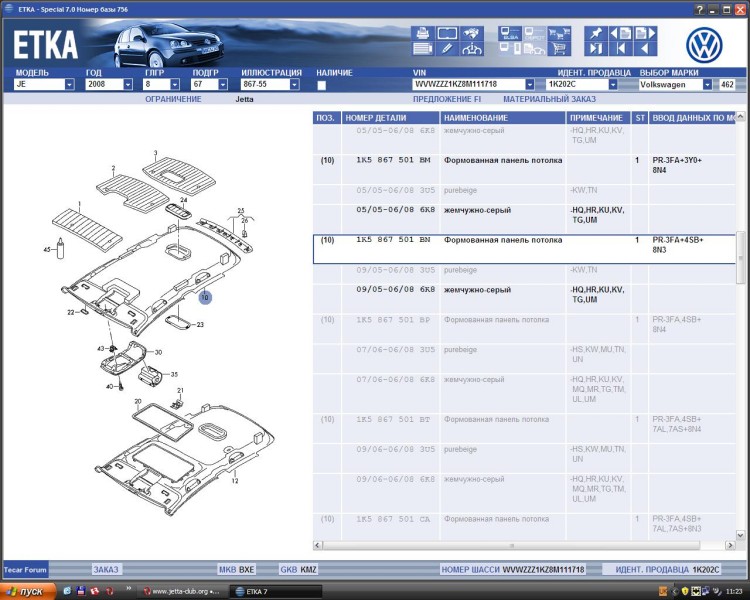
Task: Click the НАИМЕНОВАНИЕ column header
Action: click(502, 118)
